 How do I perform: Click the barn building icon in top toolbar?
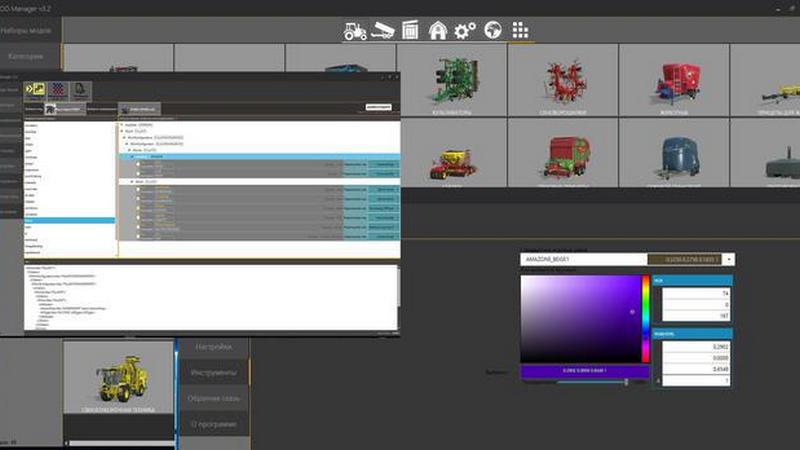437,30
